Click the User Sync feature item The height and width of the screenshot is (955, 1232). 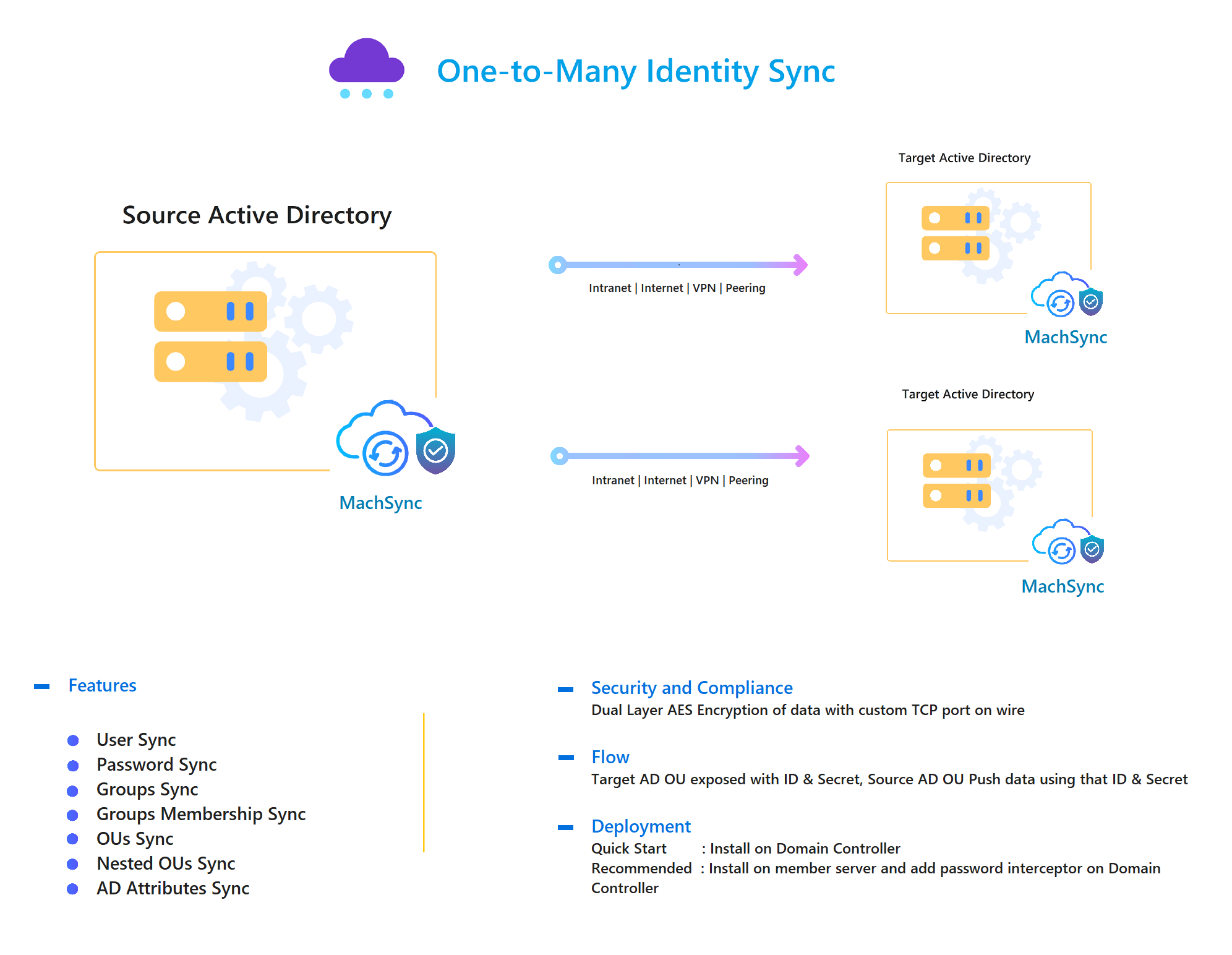click(136, 740)
